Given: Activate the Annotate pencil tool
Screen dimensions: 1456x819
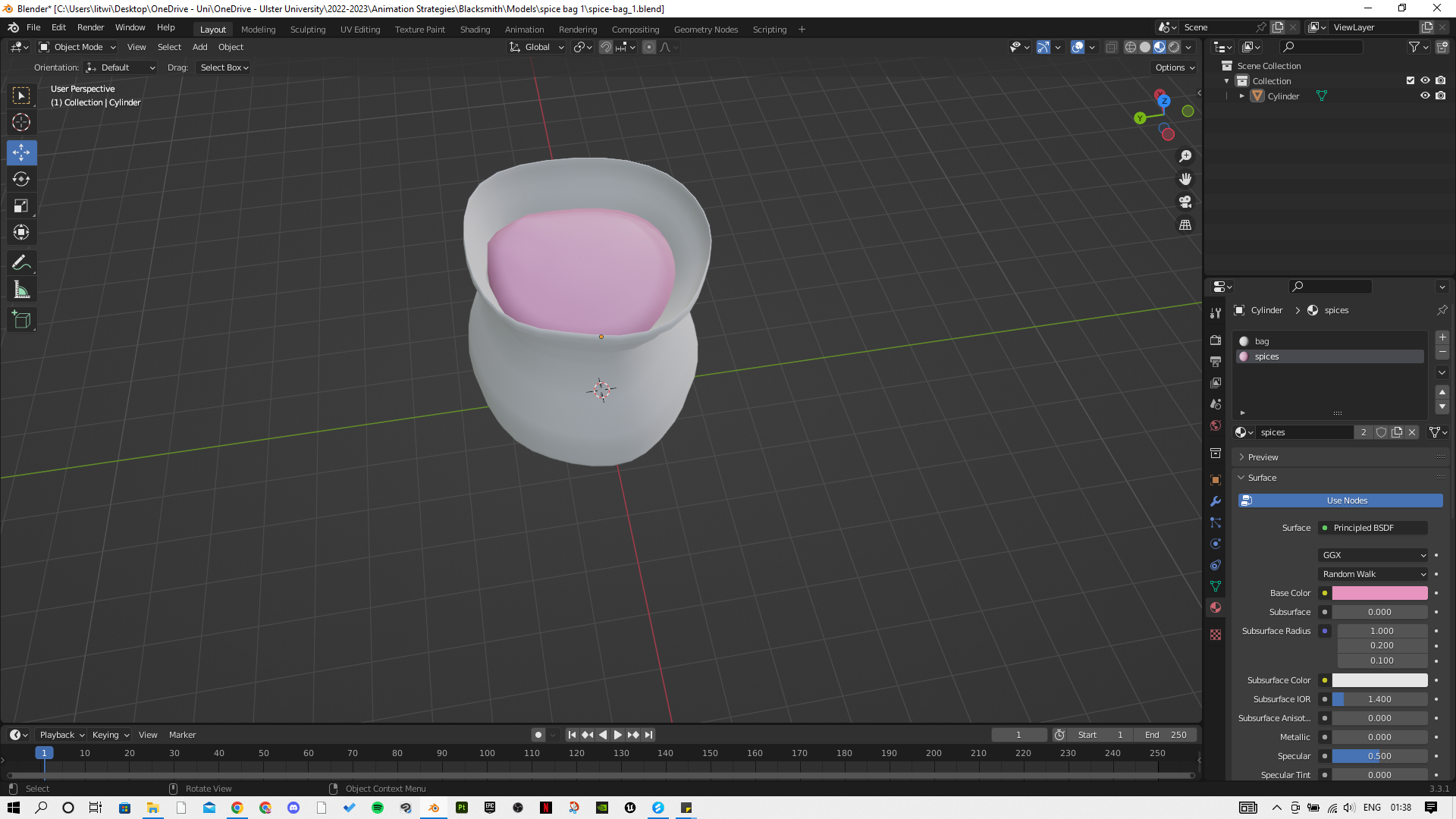Looking at the screenshot, I should tap(21, 263).
